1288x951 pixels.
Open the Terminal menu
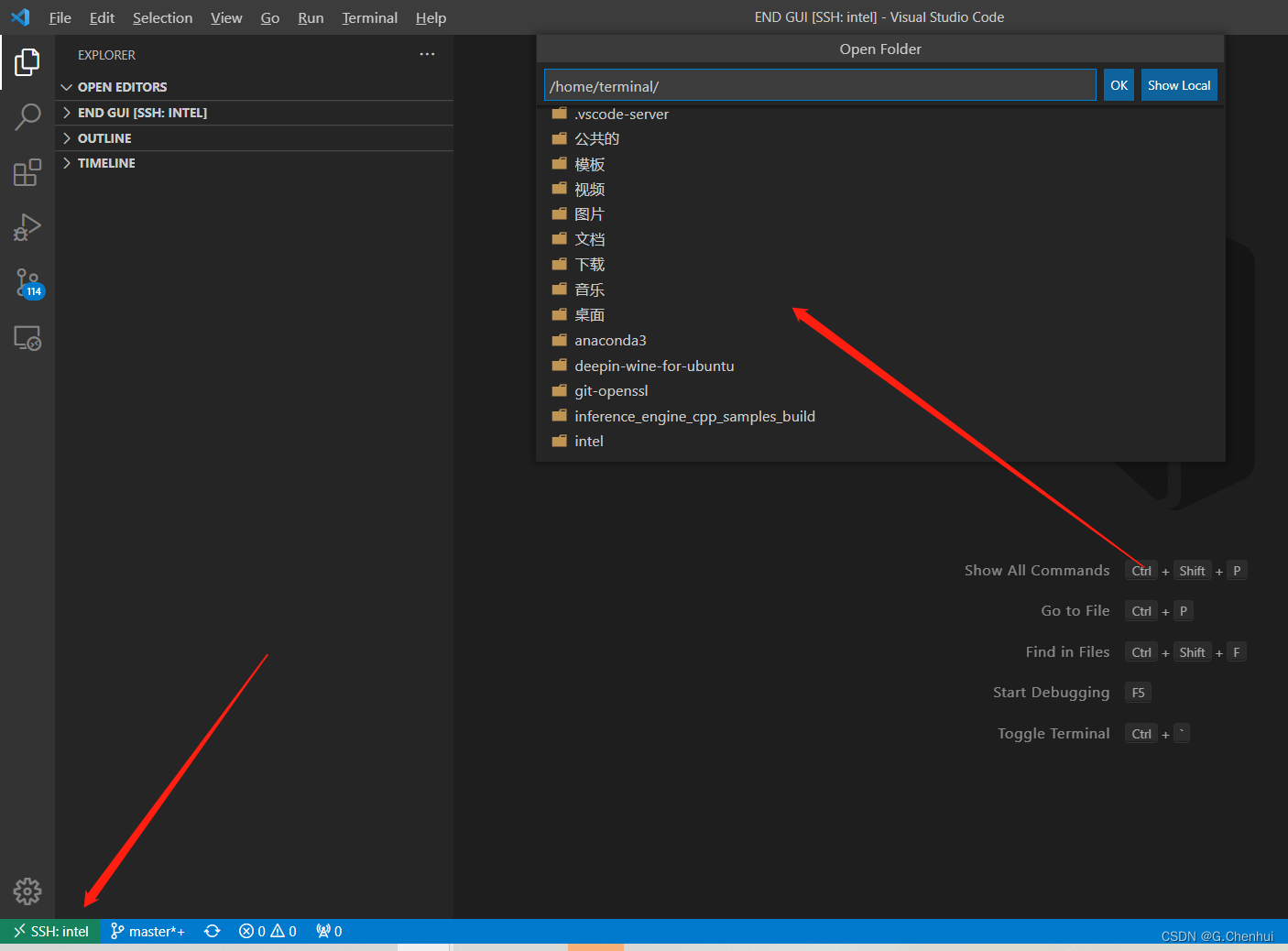coord(370,17)
